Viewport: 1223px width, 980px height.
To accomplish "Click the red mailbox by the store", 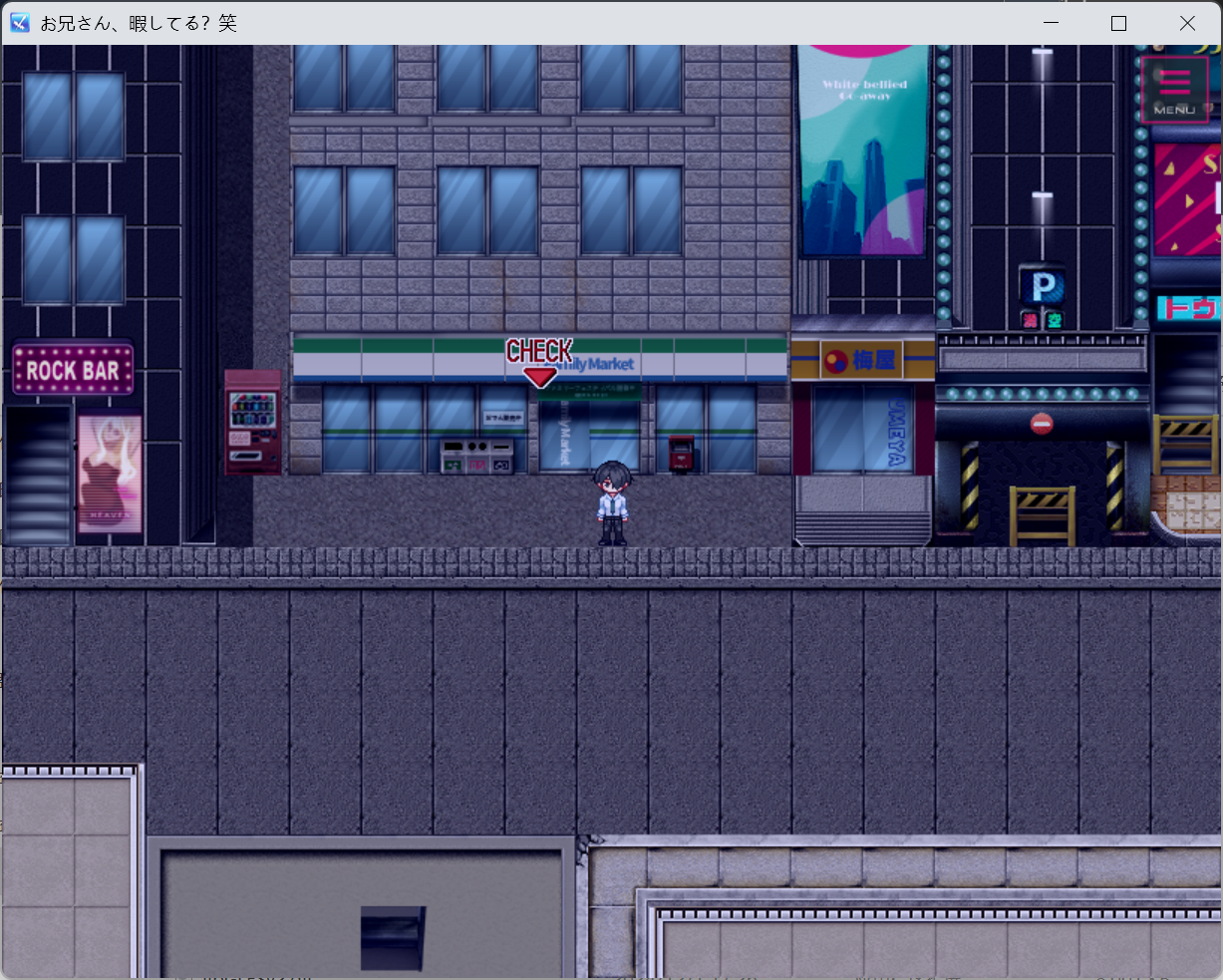I will click(681, 454).
